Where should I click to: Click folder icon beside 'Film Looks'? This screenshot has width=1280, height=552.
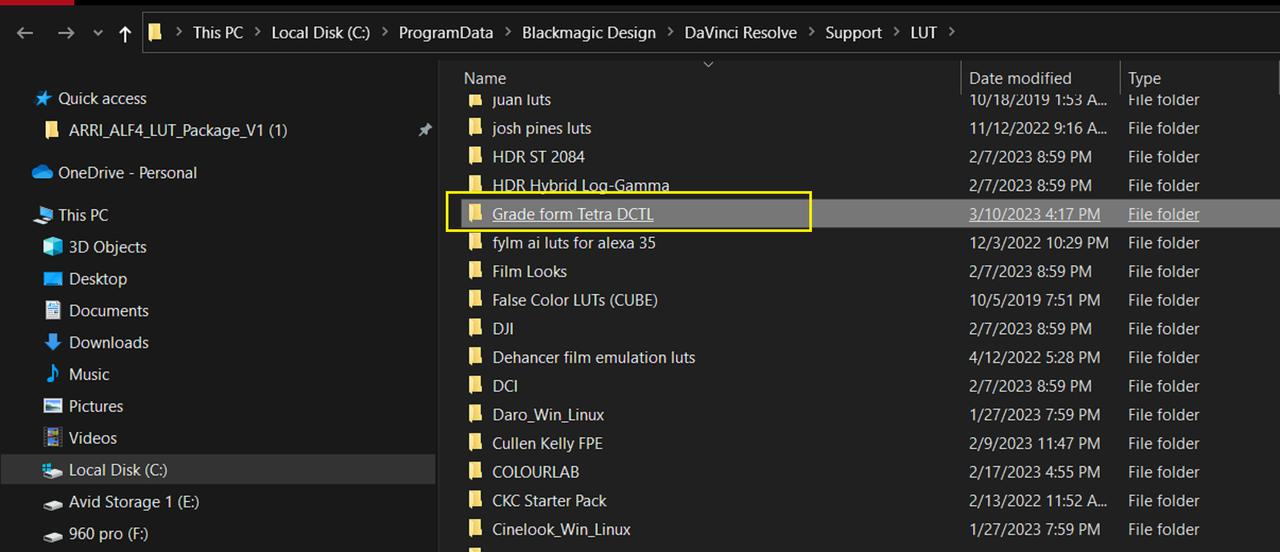tap(475, 271)
